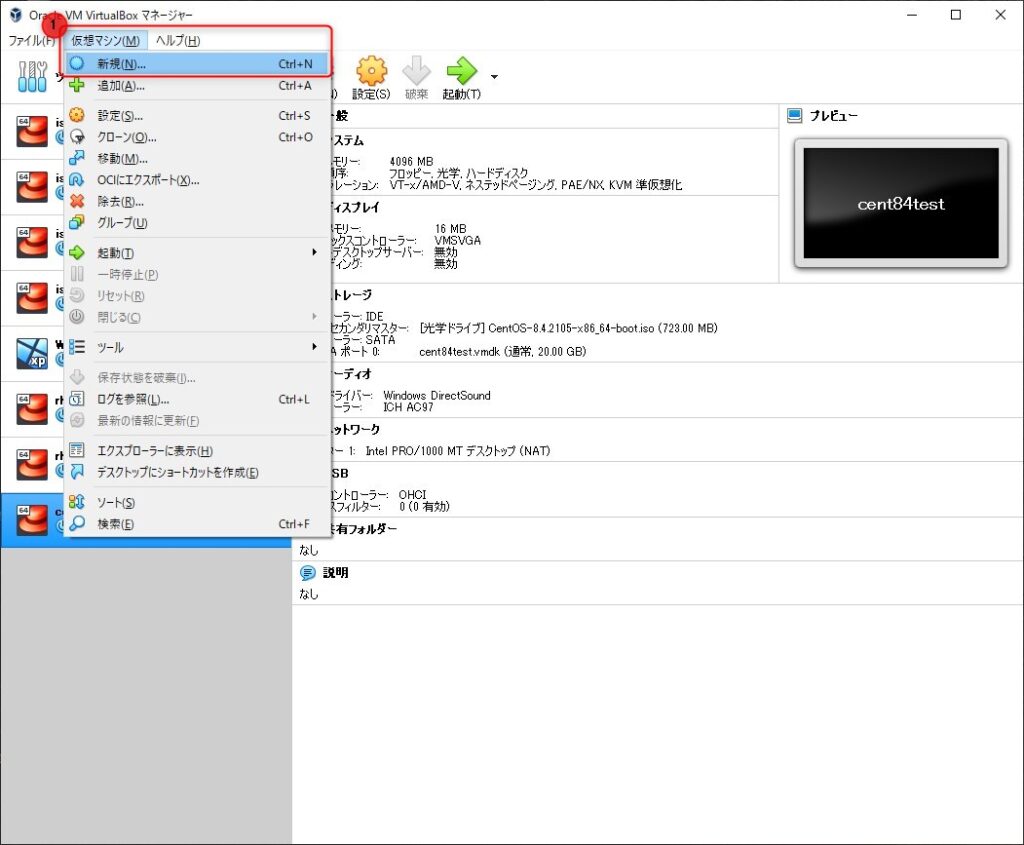Open the ヘルプ(H) menu
This screenshot has height=845, width=1024.
coord(178,40)
